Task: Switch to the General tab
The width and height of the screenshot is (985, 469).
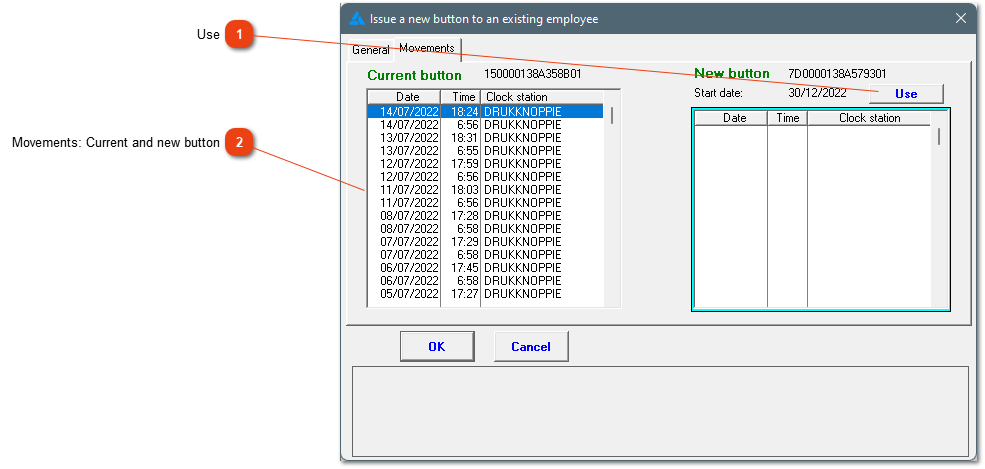Action: coord(371,50)
